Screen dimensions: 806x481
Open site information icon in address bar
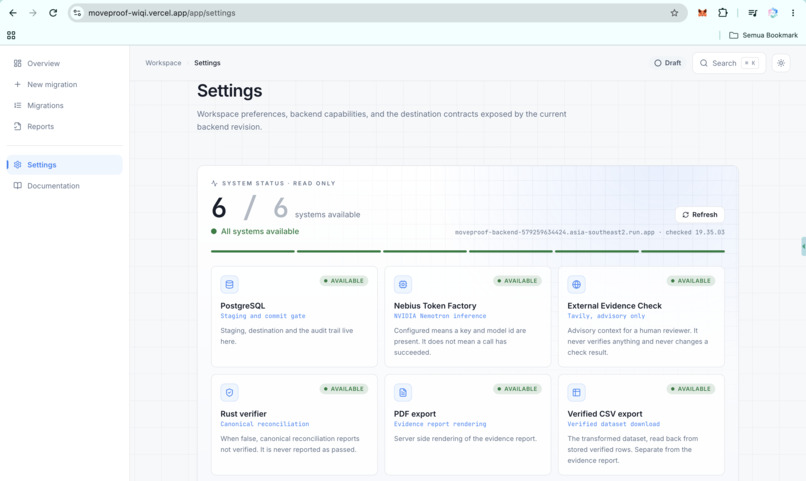pos(77,13)
